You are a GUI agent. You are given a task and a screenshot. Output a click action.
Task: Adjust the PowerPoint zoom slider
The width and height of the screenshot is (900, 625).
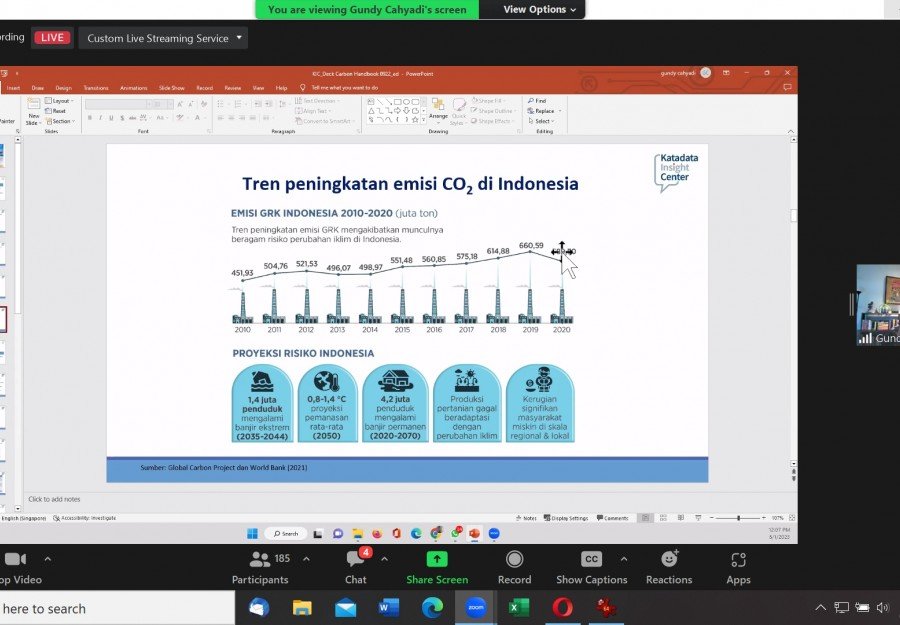pyautogui.click(x=738, y=518)
